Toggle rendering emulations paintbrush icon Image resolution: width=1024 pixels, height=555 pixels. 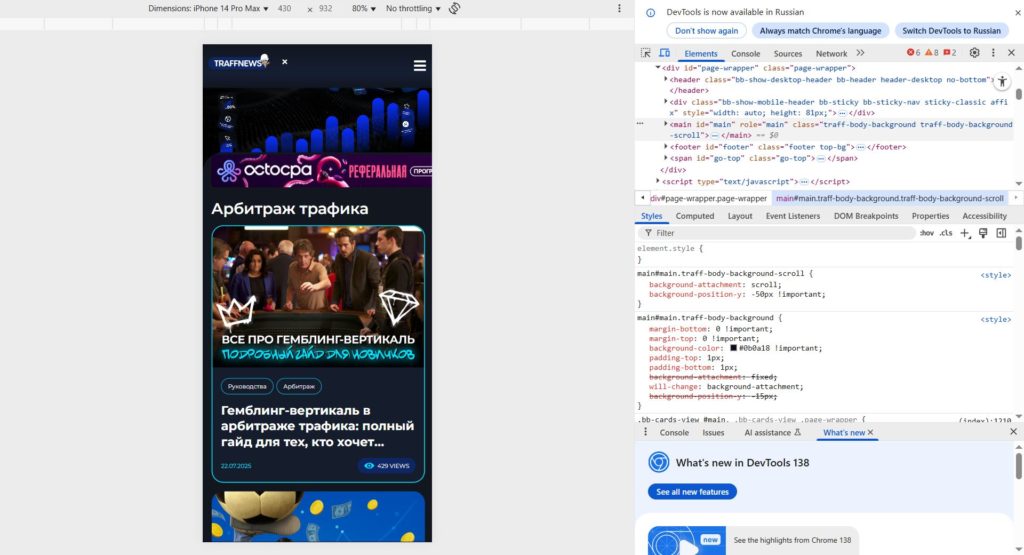point(983,233)
